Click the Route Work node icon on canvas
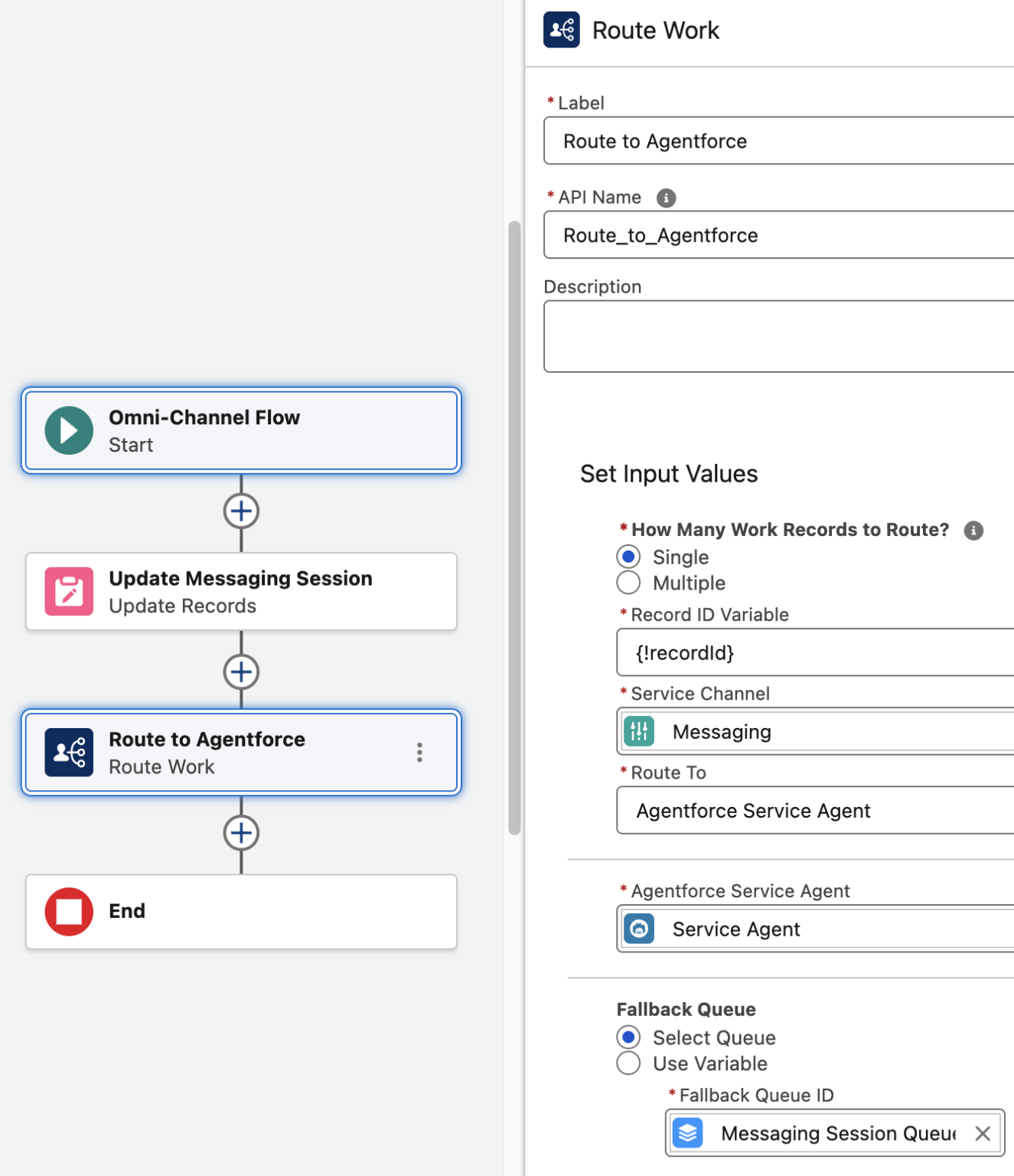Screen dimensions: 1014x1176 69,752
